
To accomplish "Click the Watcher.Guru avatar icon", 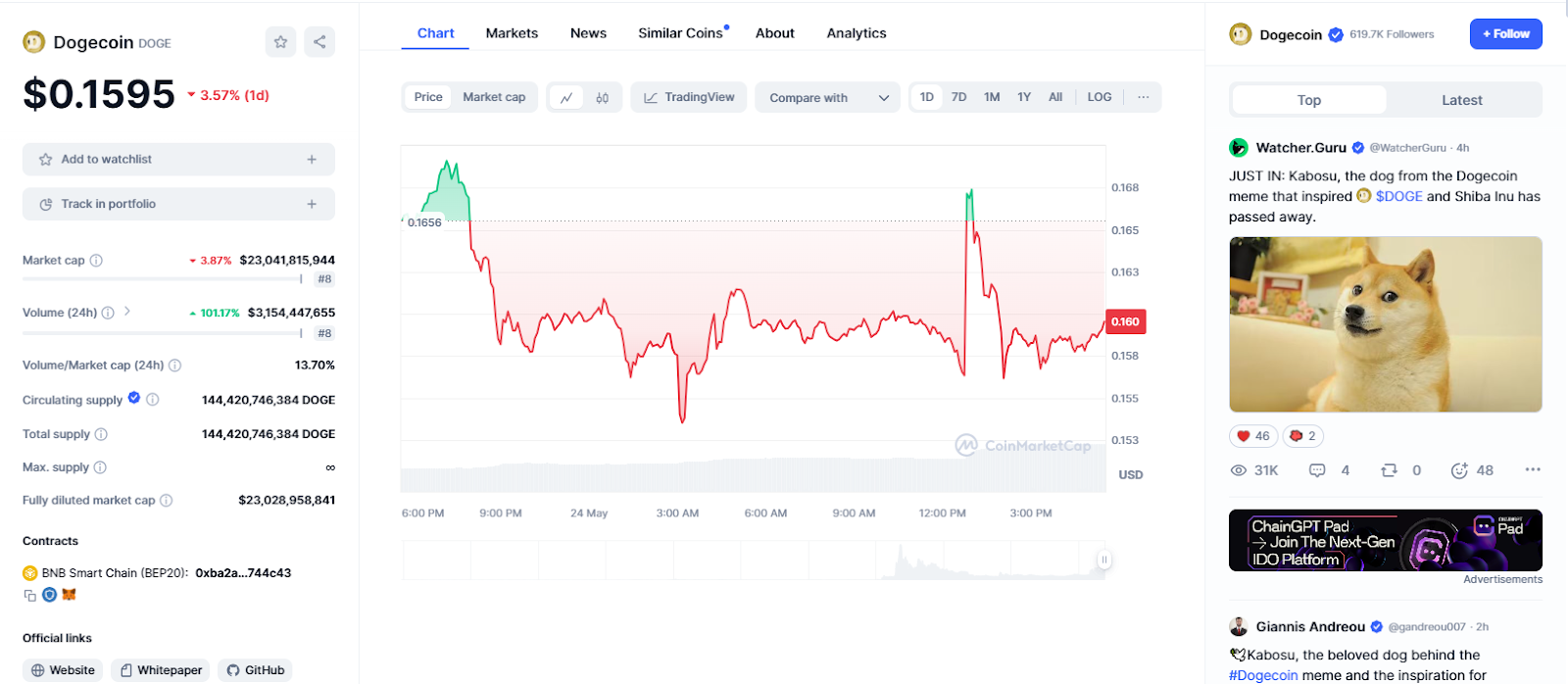I will 1239,148.
